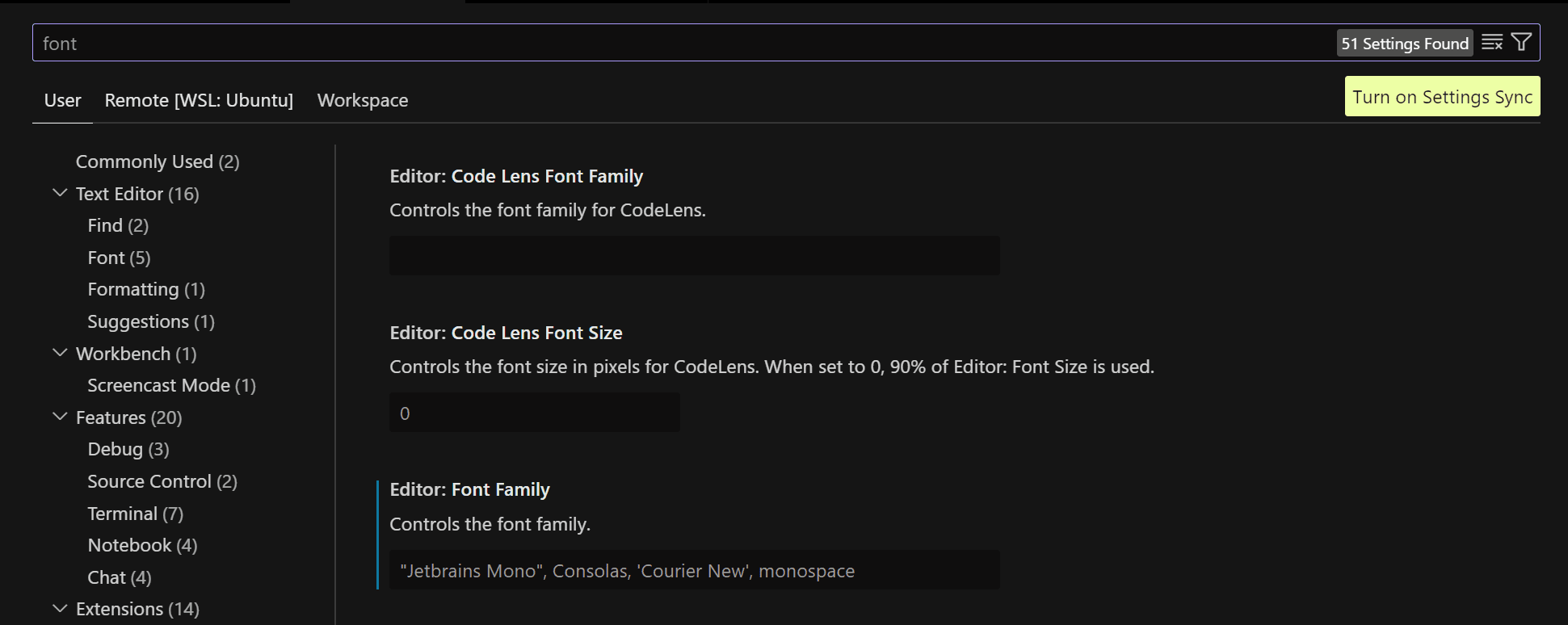Open Commonly Used settings category
Viewport: 1568px width, 625px height.
[x=158, y=161]
